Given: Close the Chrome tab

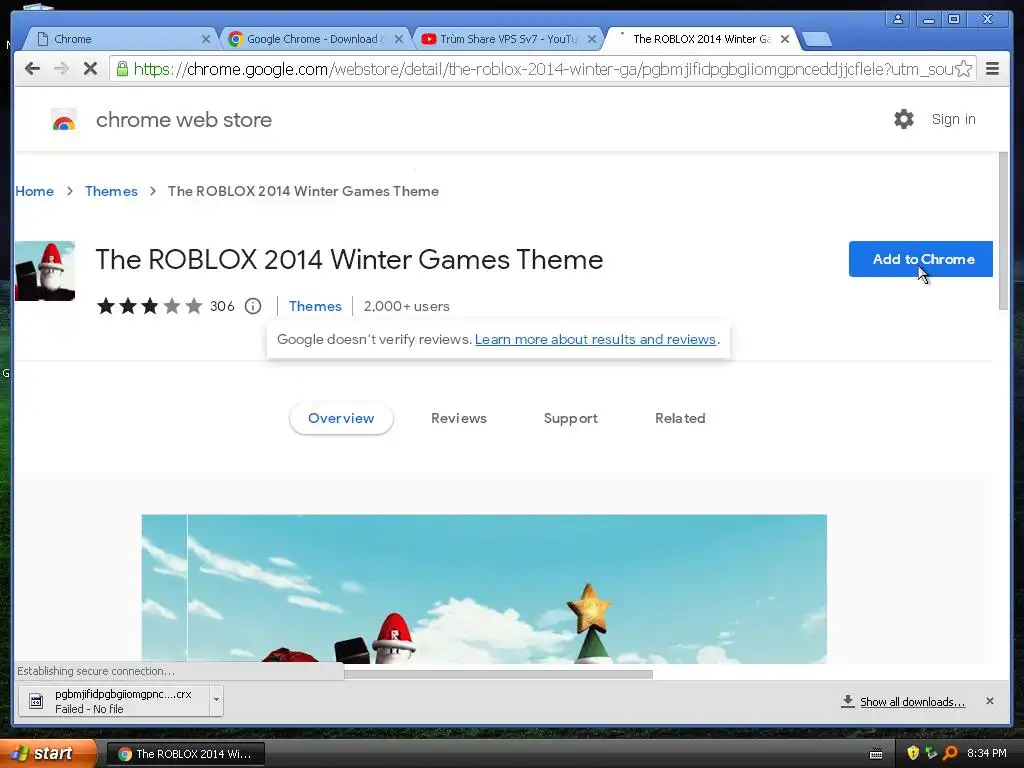Looking at the screenshot, I should (x=206, y=39).
